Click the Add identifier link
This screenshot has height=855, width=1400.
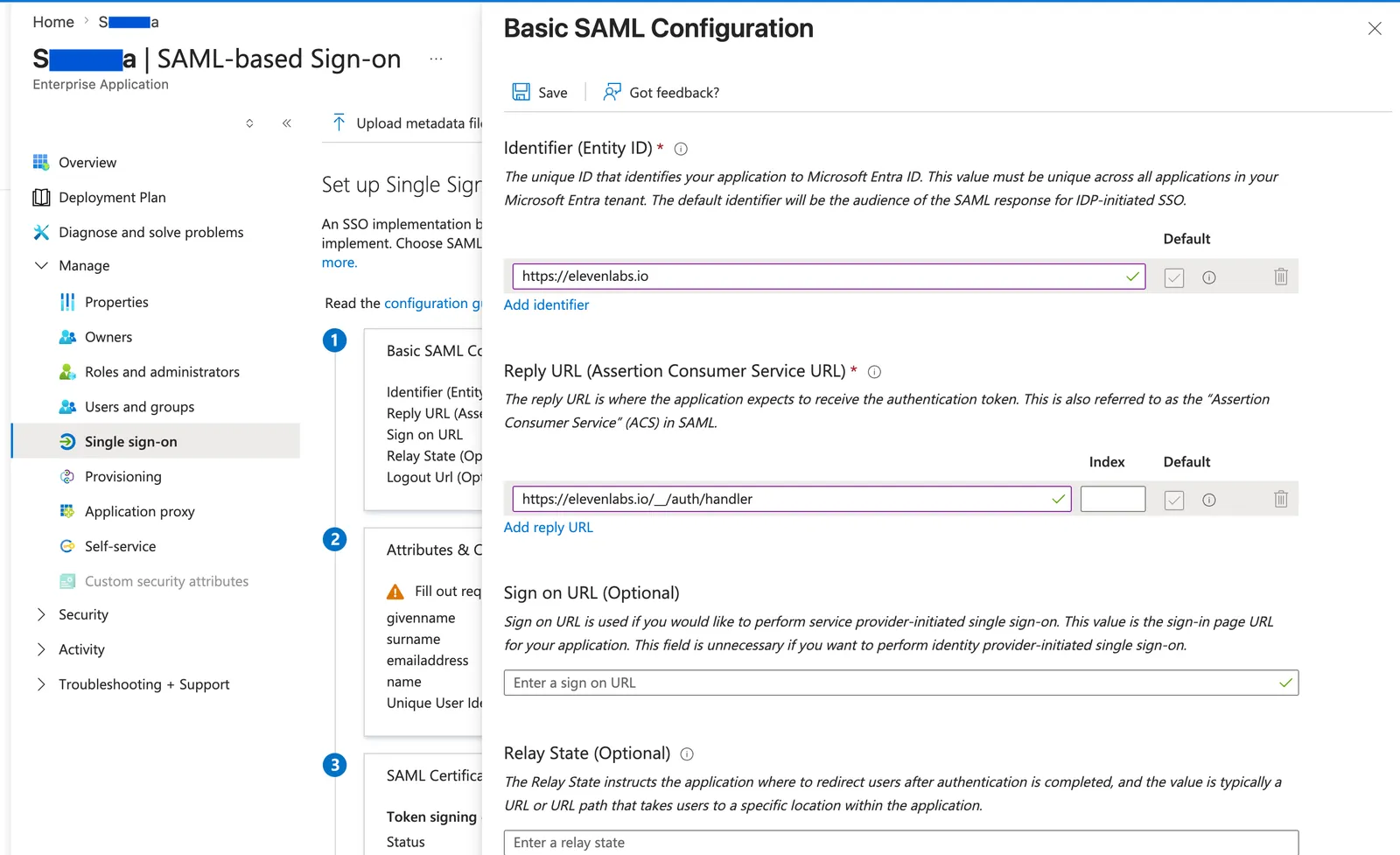coord(546,305)
